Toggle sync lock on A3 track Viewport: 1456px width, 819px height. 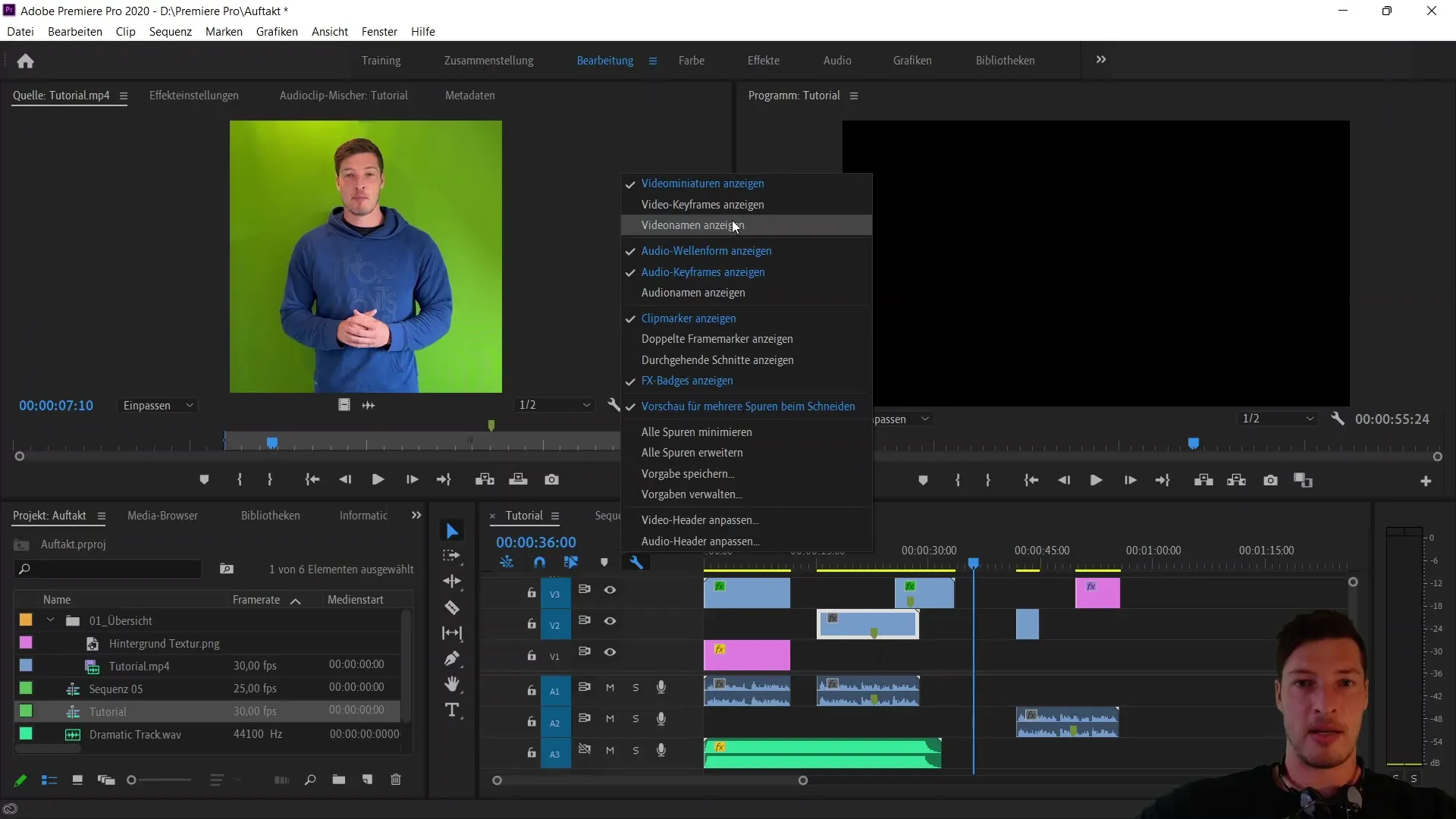tap(585, 749)
